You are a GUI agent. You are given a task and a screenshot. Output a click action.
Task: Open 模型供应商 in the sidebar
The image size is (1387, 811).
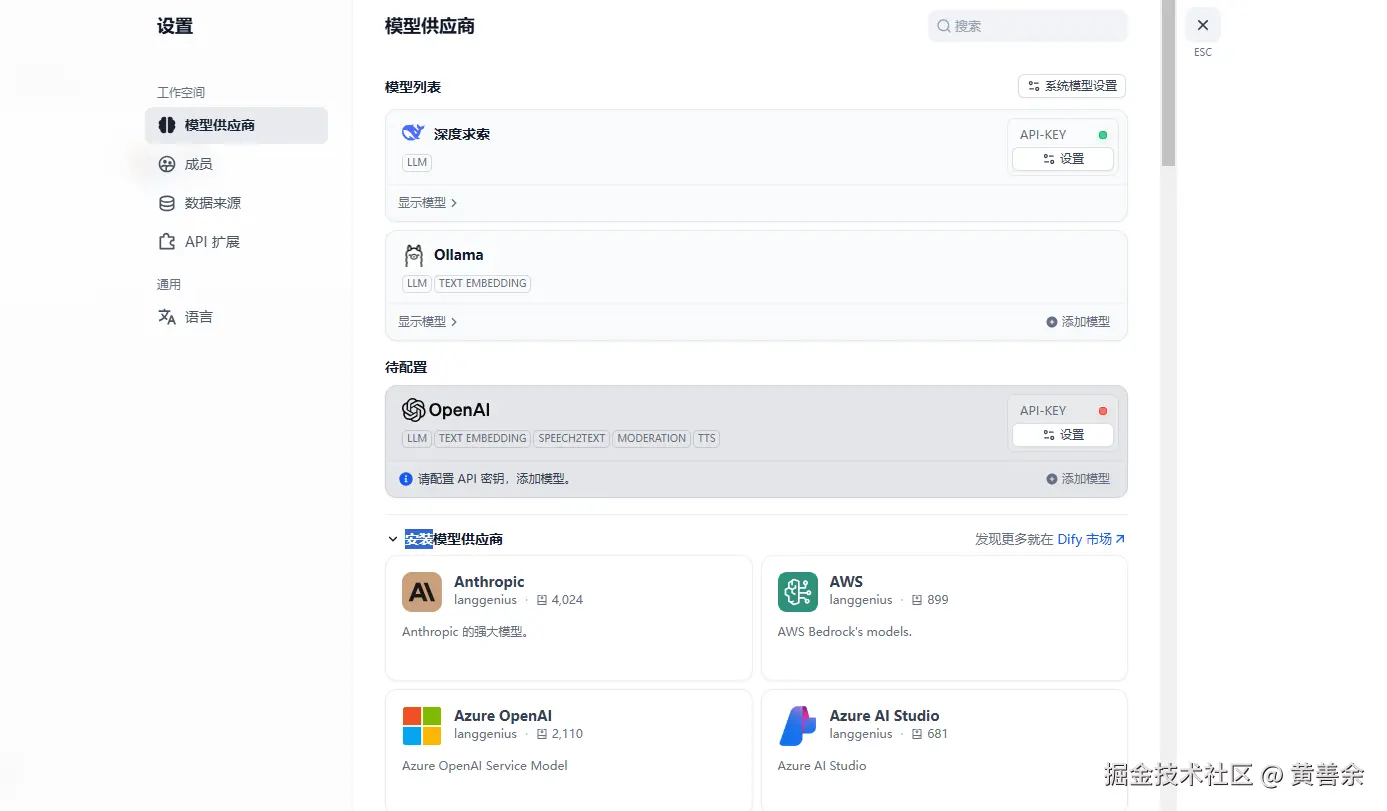tap(237, 125)
